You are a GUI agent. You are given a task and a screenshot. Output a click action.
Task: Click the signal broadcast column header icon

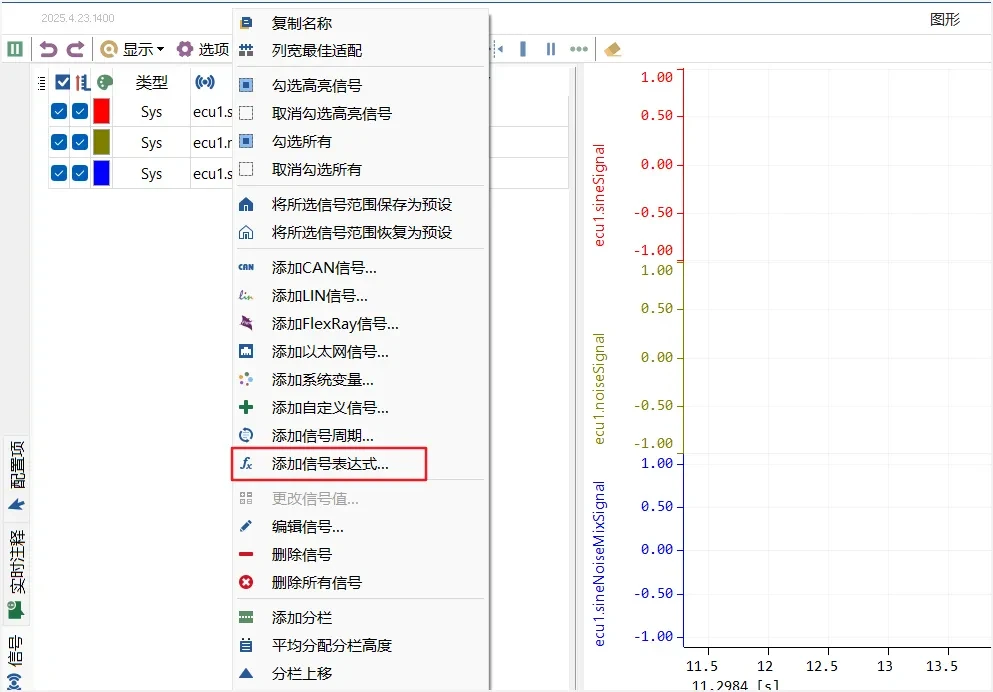click(205, 83)
